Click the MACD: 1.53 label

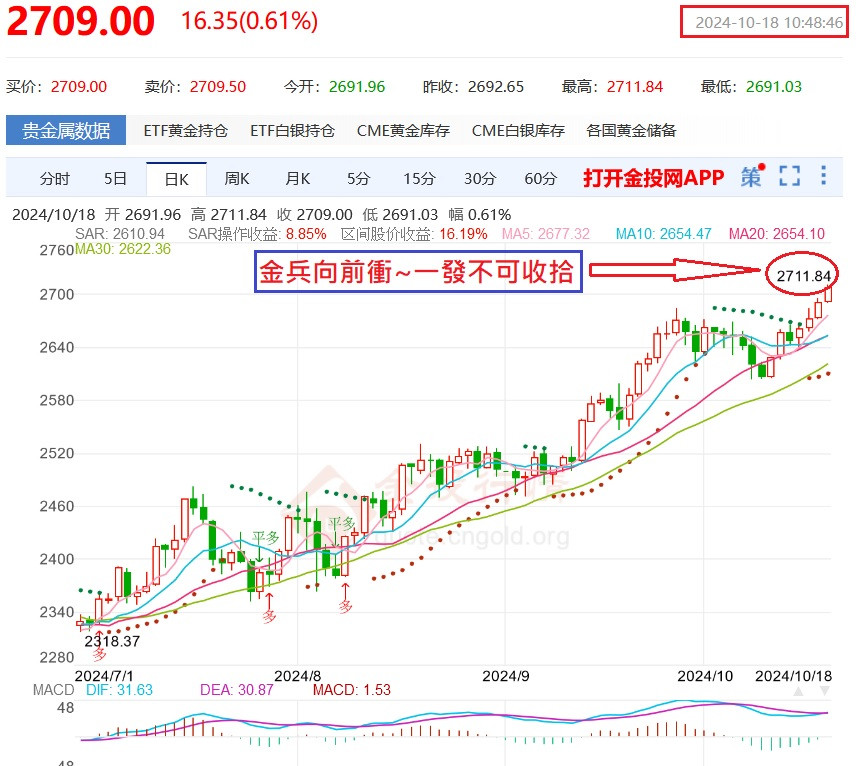pyautogui.click(x=352, y=690)
